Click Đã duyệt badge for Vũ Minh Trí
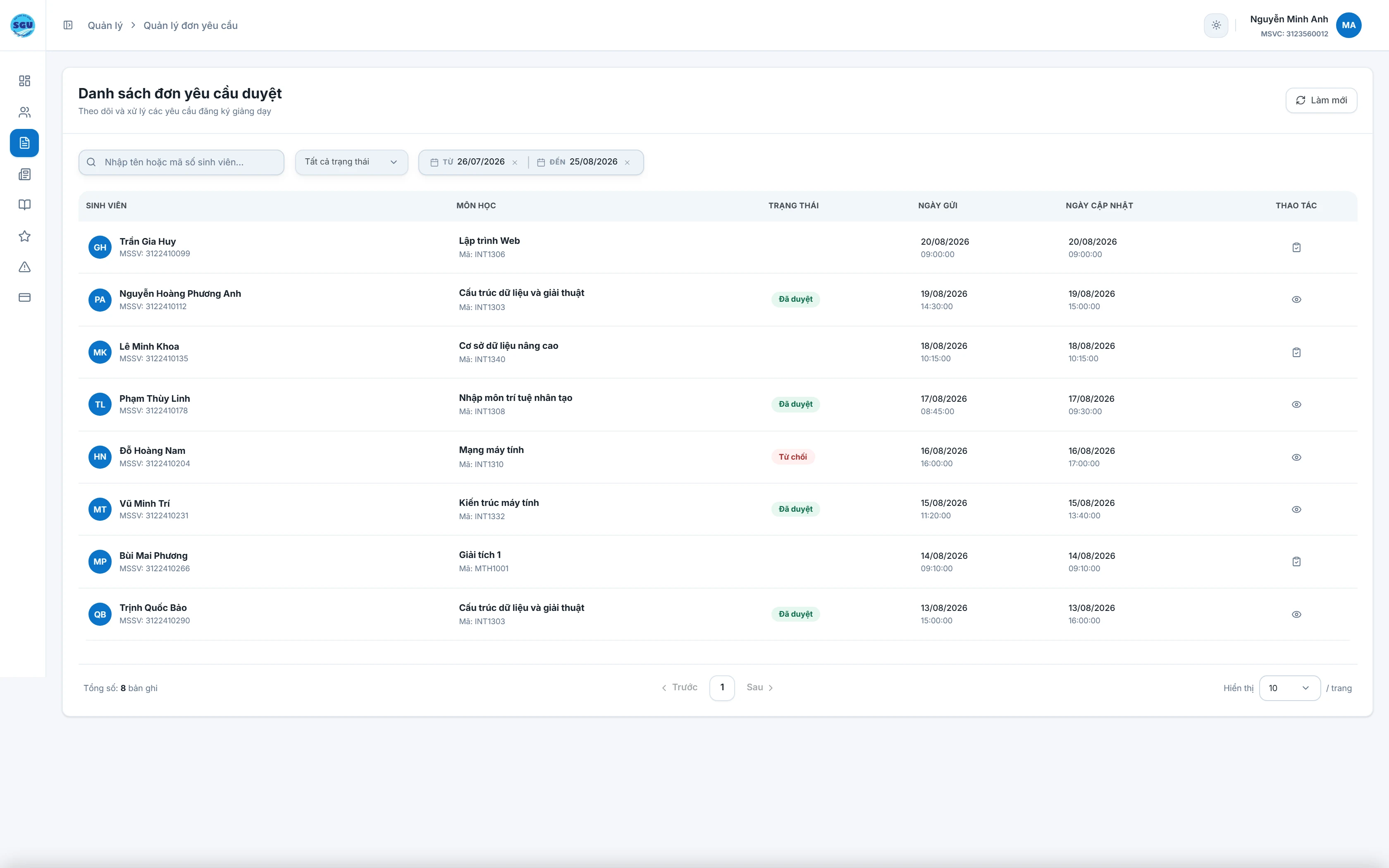This screenshot has height=868, width=1389. [x=795, y=510]
